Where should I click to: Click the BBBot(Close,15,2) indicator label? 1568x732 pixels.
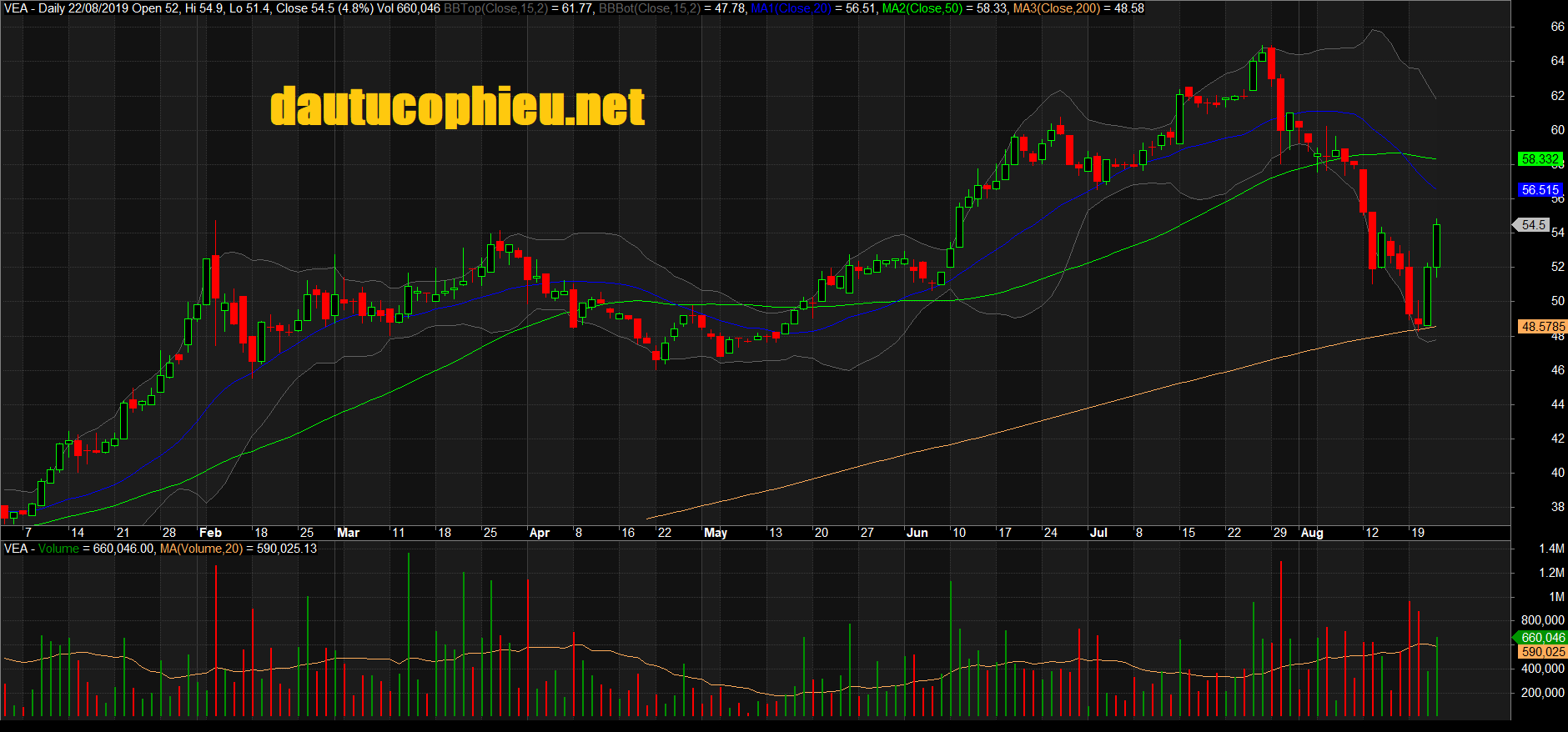click(650, 8)
